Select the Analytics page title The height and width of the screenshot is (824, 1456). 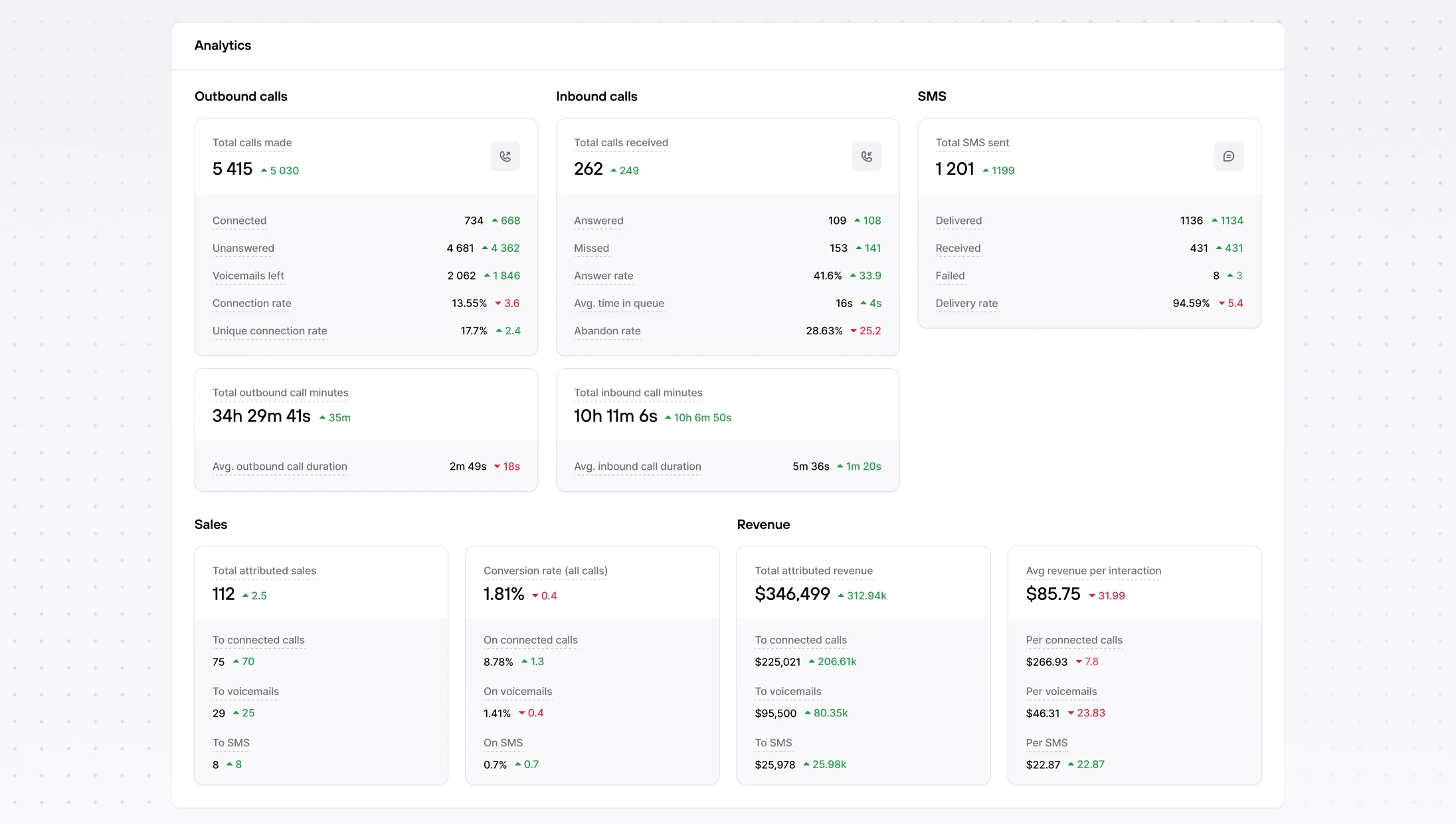pyautogui.click(x=223, y=45)
